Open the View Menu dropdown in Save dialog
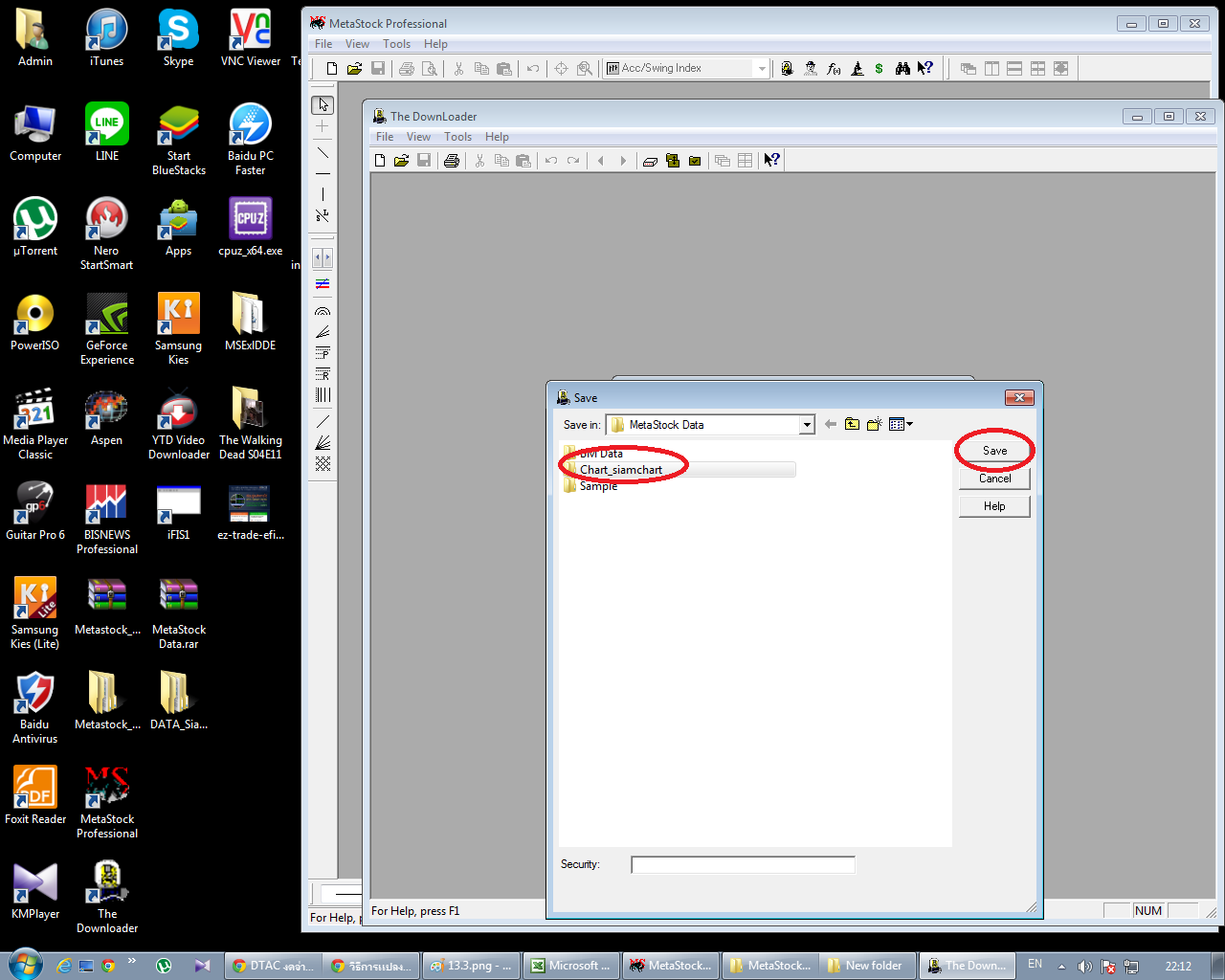The image size is (1225, 980). pyautogui.click(x=901, y=425)
